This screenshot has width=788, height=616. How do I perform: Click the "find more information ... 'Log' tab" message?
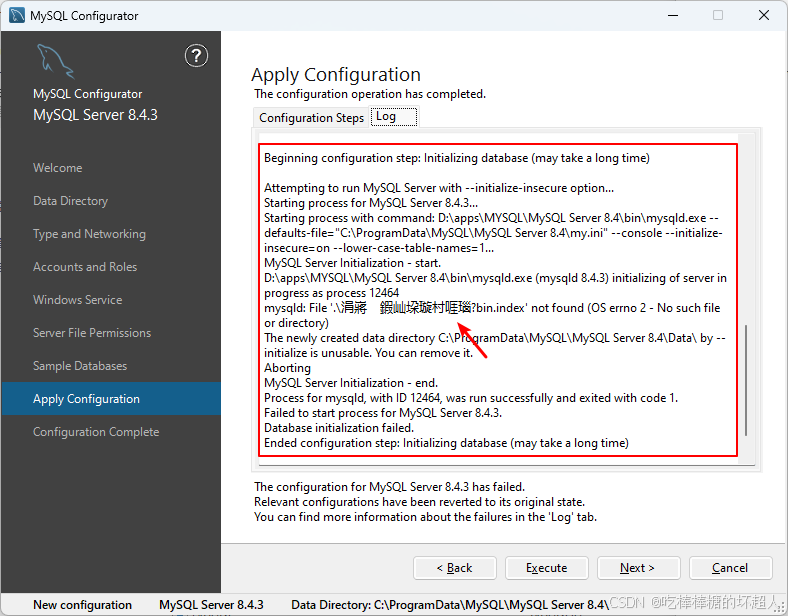click(x=426, y=517)
